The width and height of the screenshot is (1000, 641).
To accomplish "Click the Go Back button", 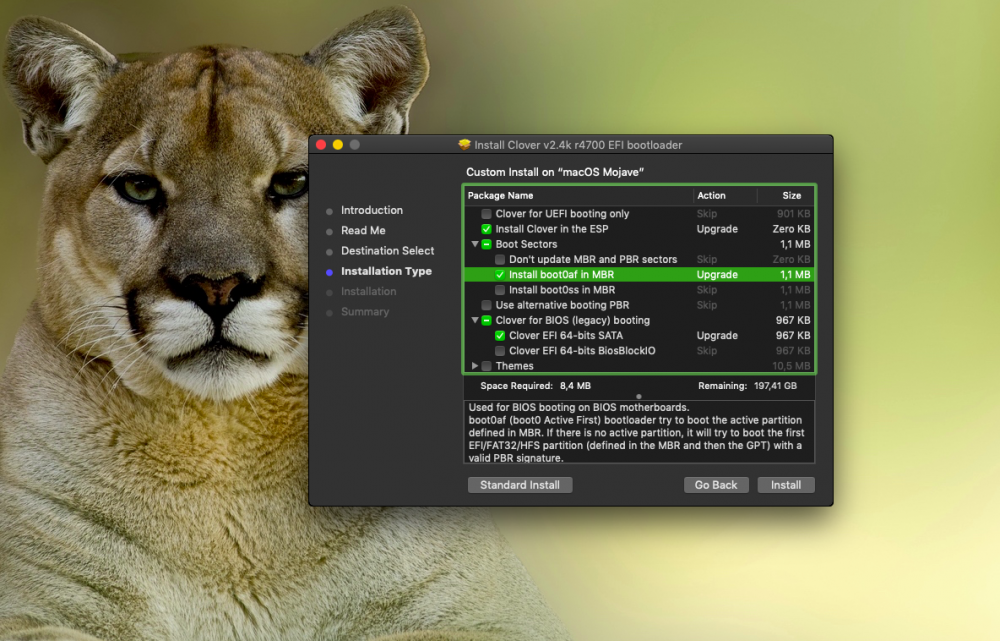I will click(716, 485).
